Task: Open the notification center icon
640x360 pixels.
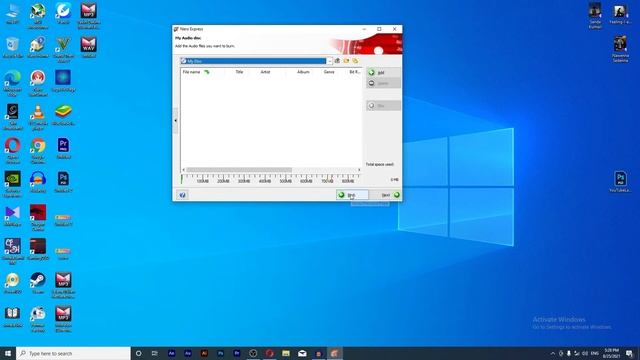Action: 629,353
